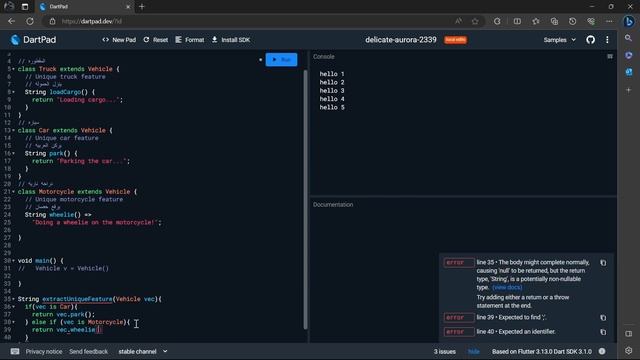The width and height of the screenshot is (640, 360).
Task: Open browser essentials heart icon
Action: point(591,21)
